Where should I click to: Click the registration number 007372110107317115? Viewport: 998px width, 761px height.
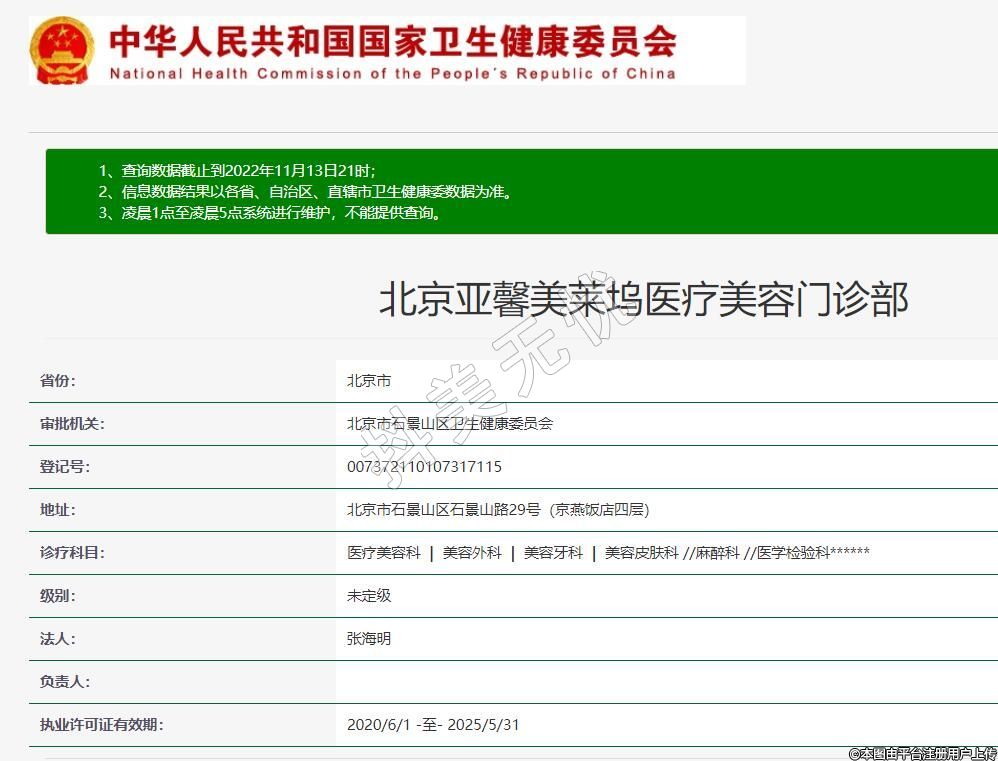tap(424, 467)
